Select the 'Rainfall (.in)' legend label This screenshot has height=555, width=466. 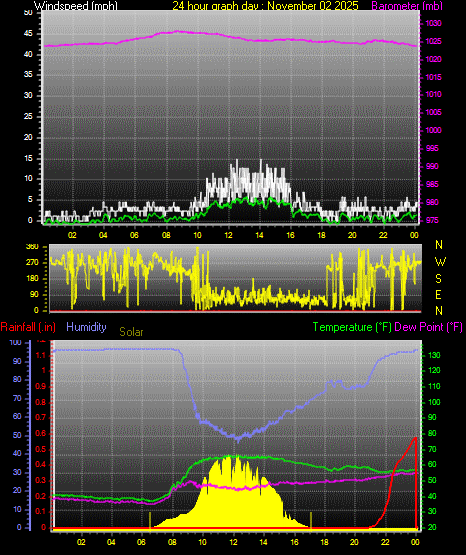(28, 327)
